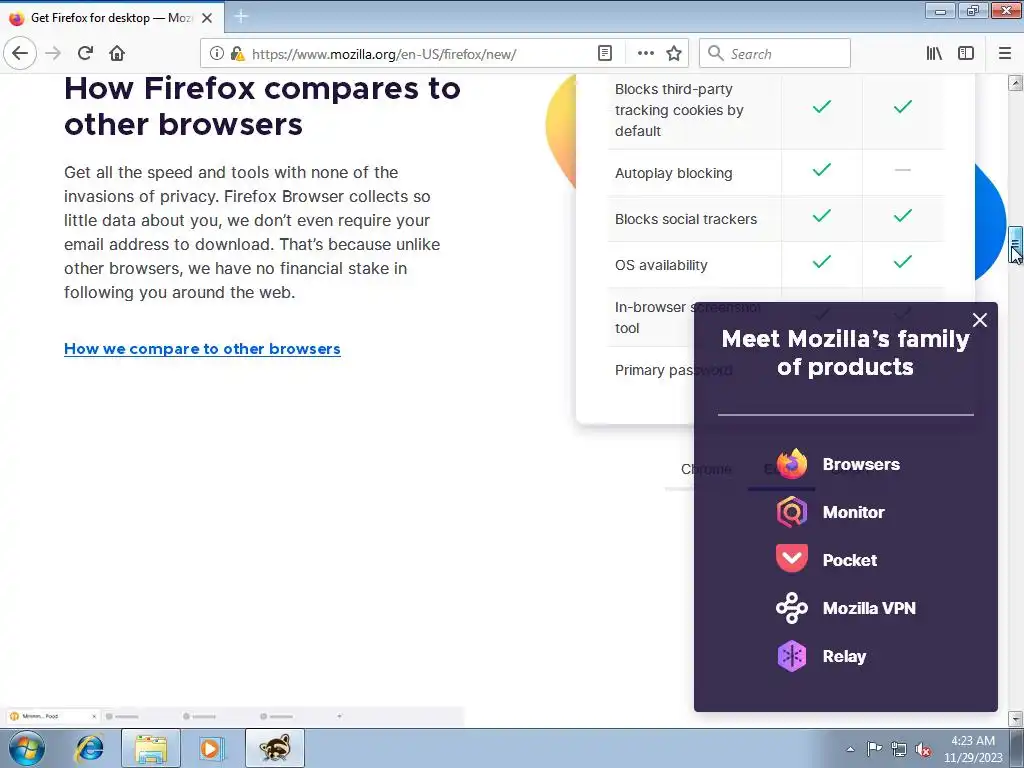
Task: Toggle reader view in address bar
Action: [605, 53]
